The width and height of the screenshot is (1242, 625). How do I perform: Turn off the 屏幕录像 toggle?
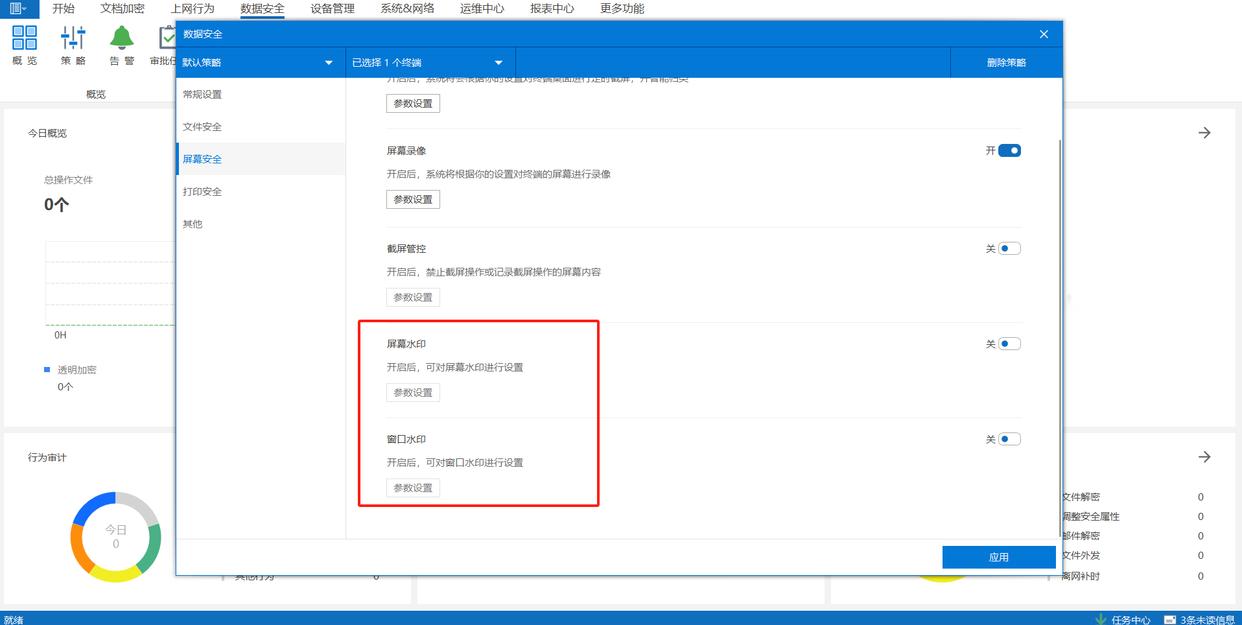[x=1009, y=151]
